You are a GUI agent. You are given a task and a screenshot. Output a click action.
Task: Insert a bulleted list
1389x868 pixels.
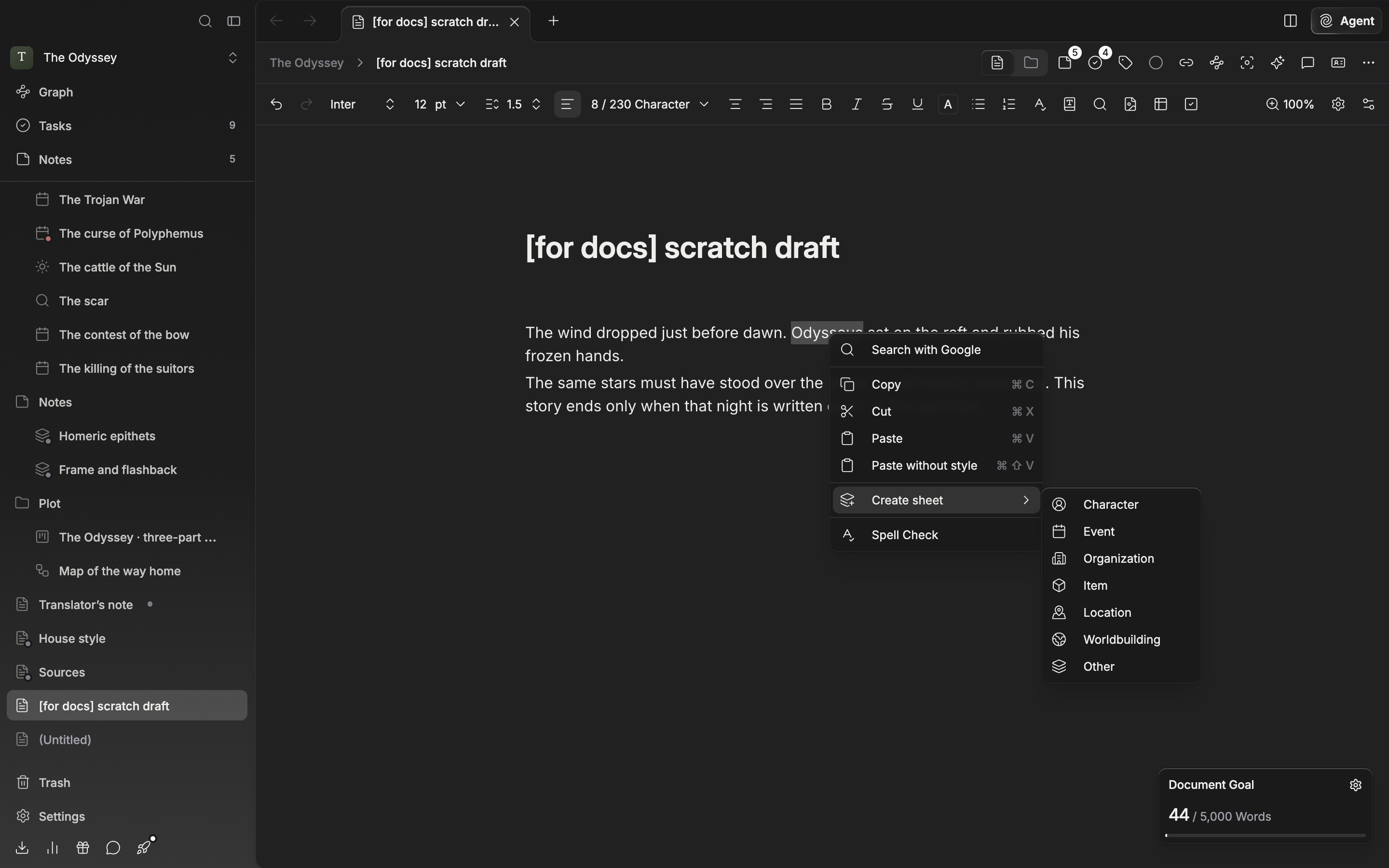pos(979,105)
